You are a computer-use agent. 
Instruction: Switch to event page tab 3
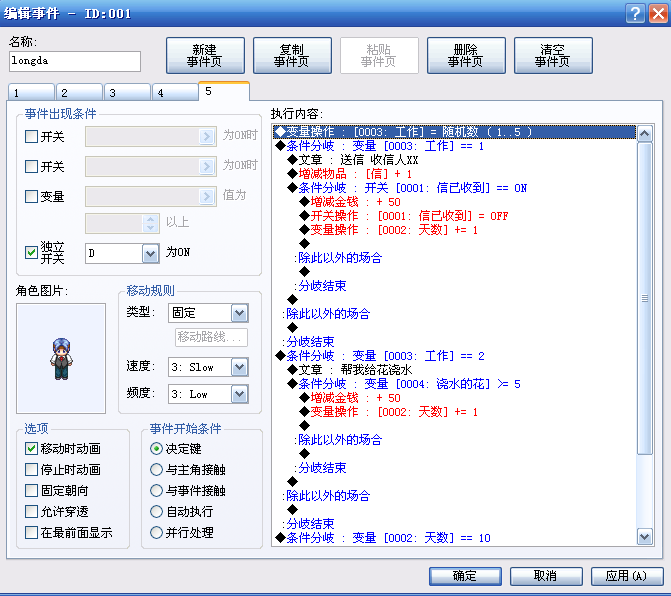(x=127, y=92)
